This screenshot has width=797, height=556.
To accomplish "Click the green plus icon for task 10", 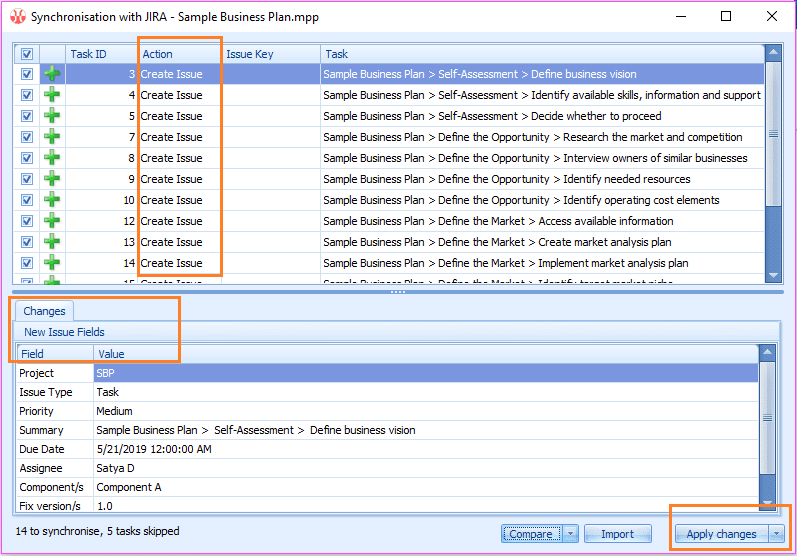I will [x=52, y=200].
